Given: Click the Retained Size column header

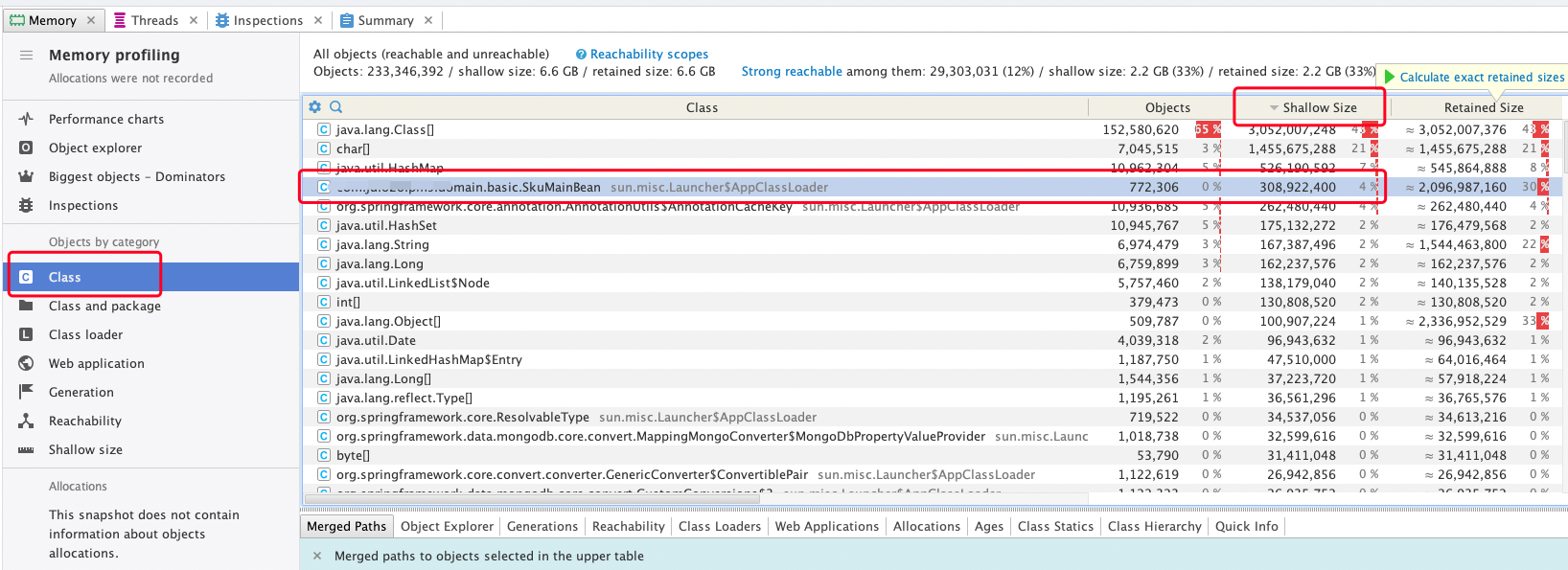Looking at the screenshot, I should (x=1483, y=108).
